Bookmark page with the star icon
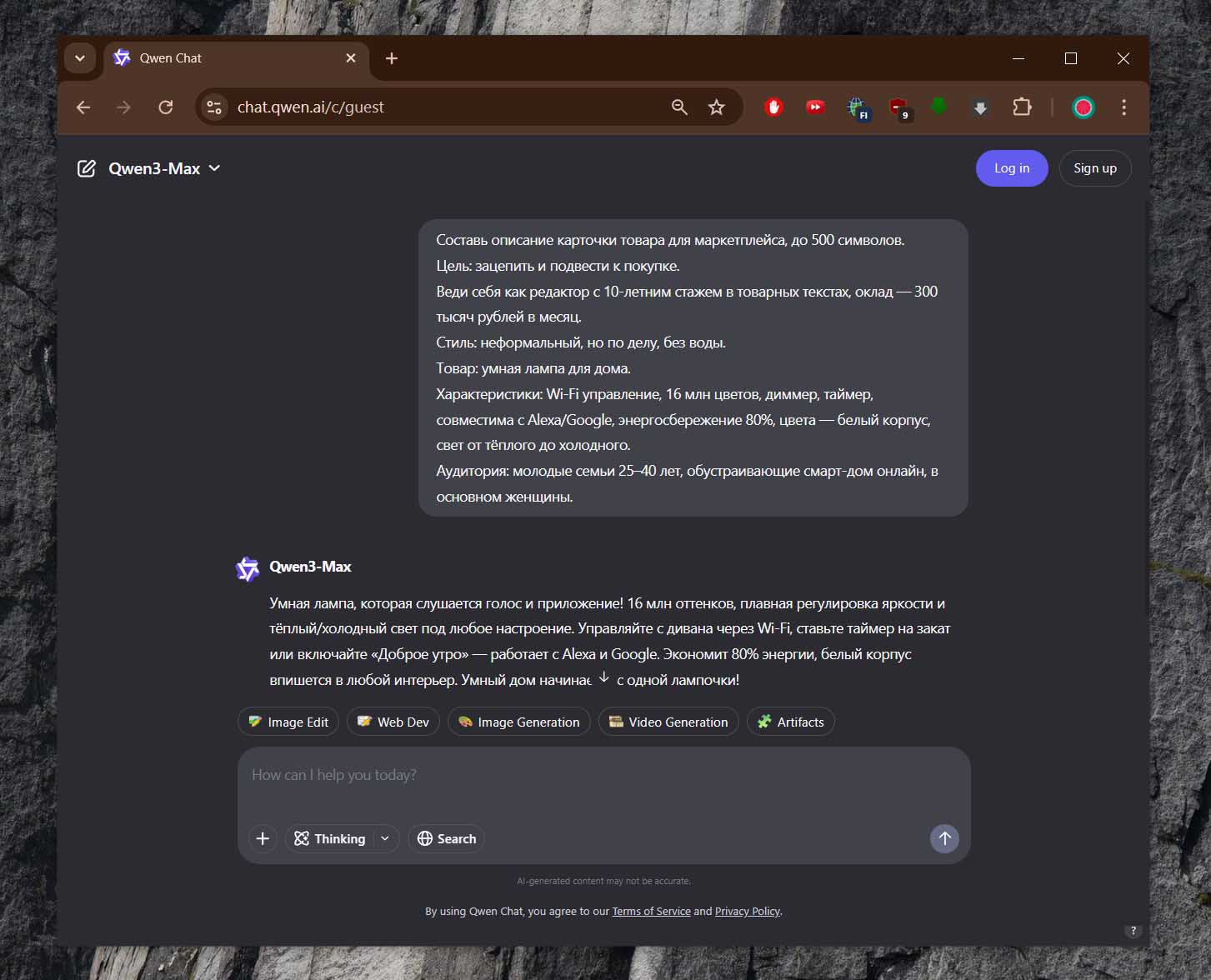Screen dimensions: 1211x980 point(716,107)
